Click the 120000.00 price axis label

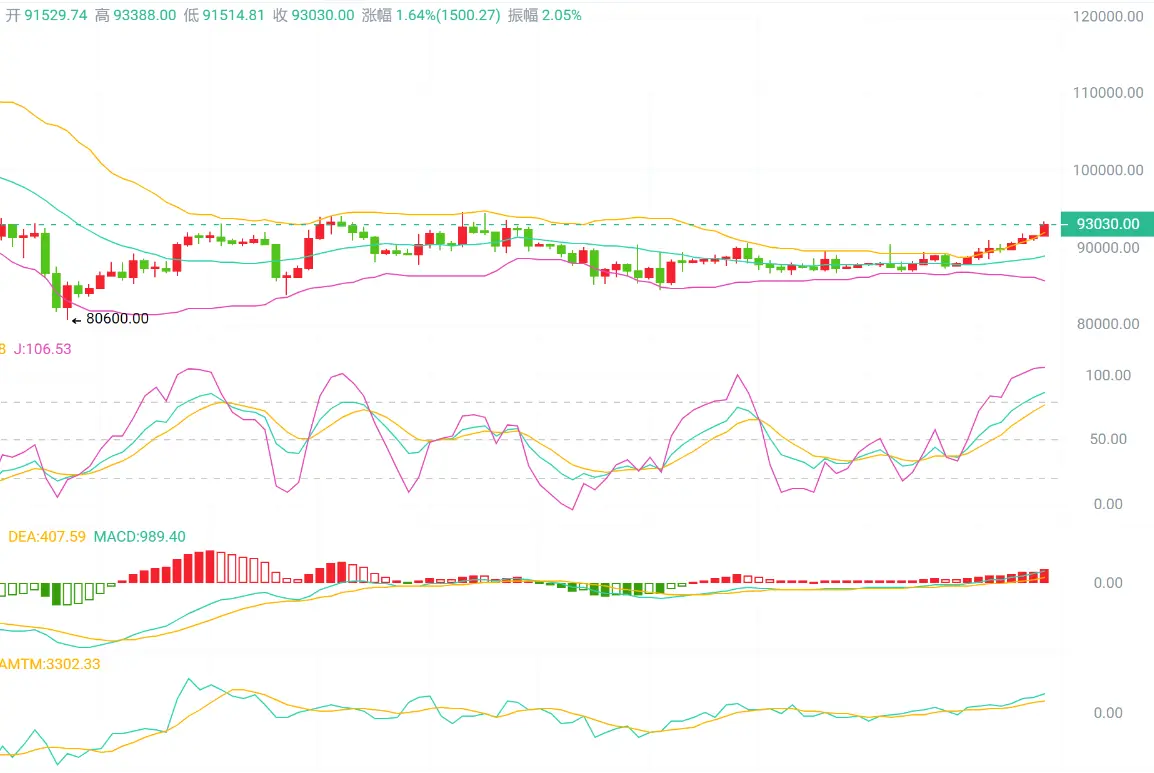(1108, 16)
